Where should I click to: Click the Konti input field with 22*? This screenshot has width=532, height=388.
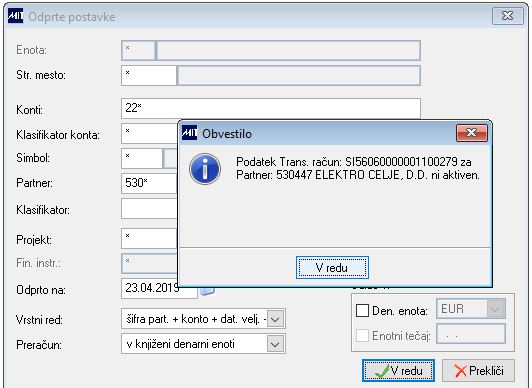[271, 108]
